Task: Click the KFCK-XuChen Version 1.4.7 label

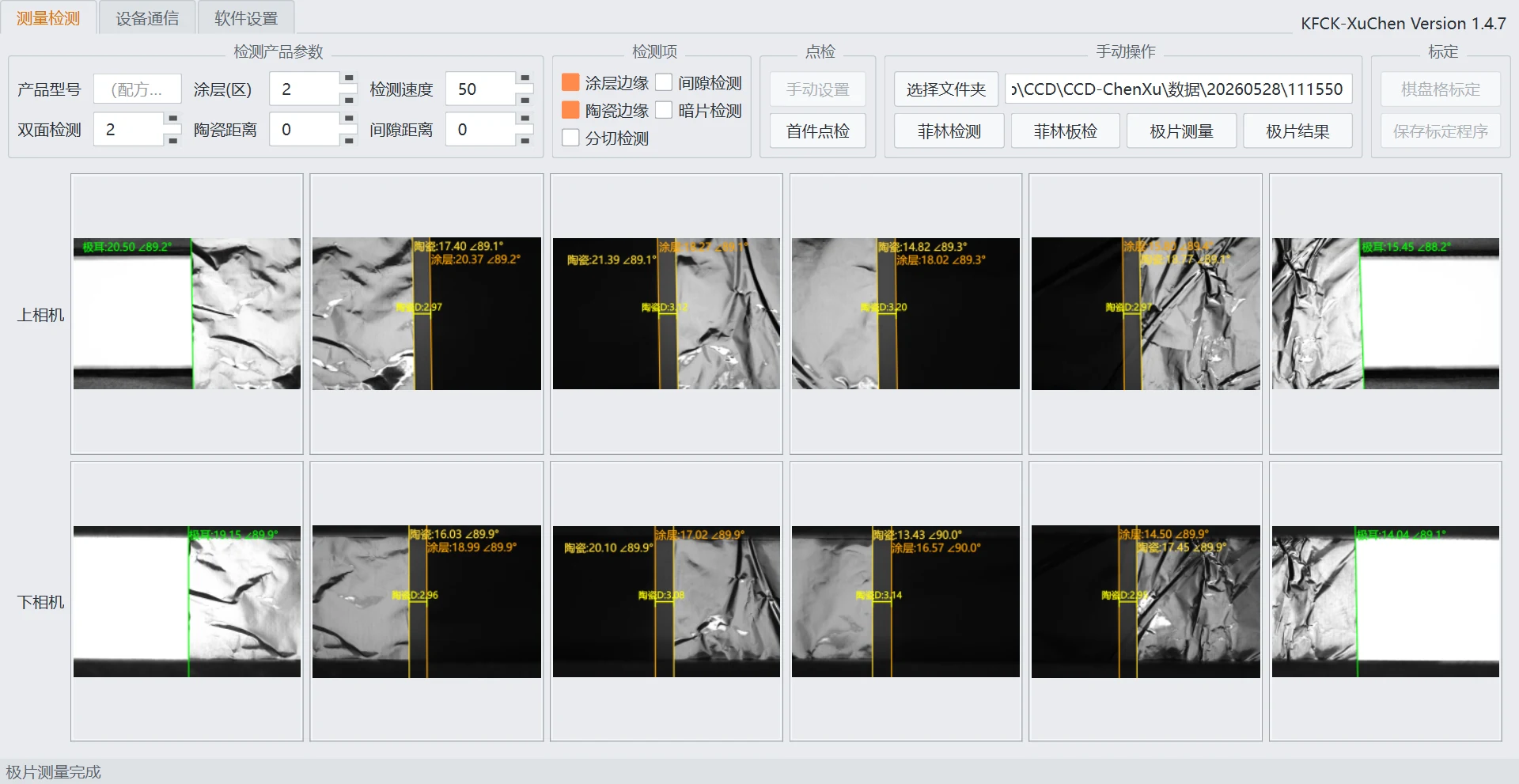Action: coord(1403,24)
